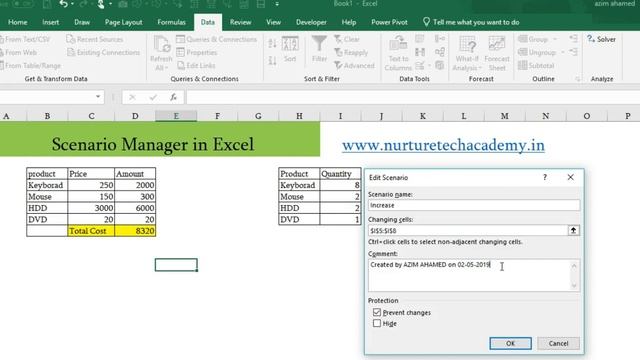Toggle the Prevent changes checkbox
The height and width of the screenshot is (360, 640).
coord(377,312)
